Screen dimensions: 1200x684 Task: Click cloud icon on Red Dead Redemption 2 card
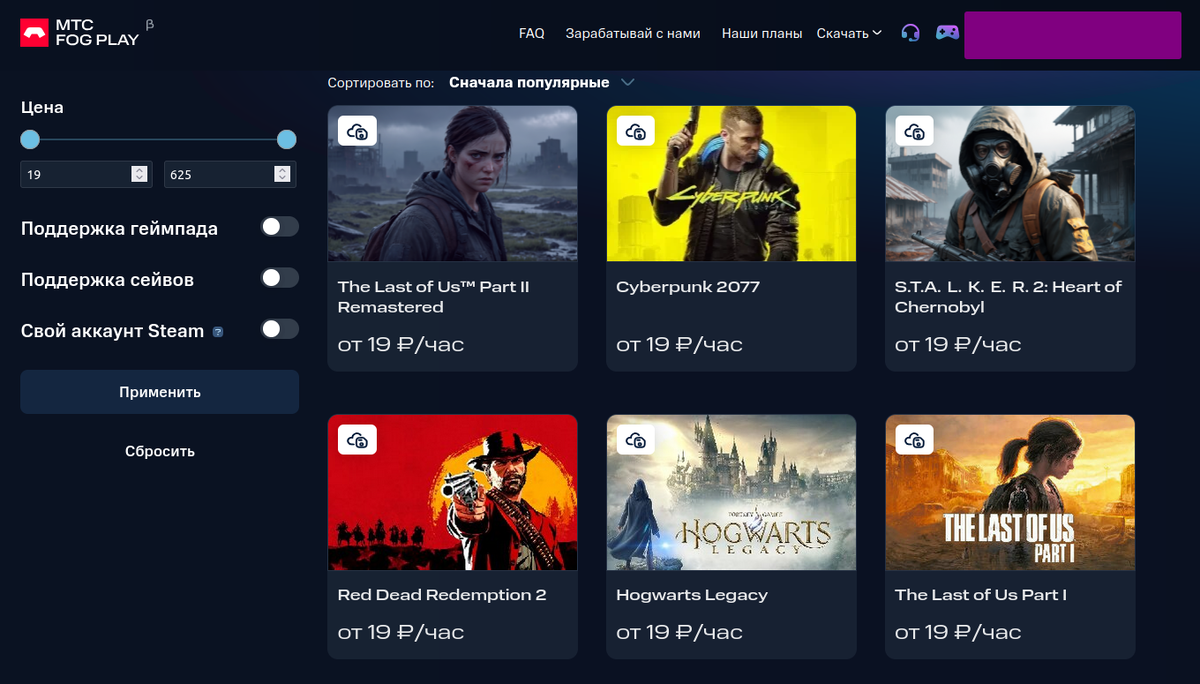[357, 439]
